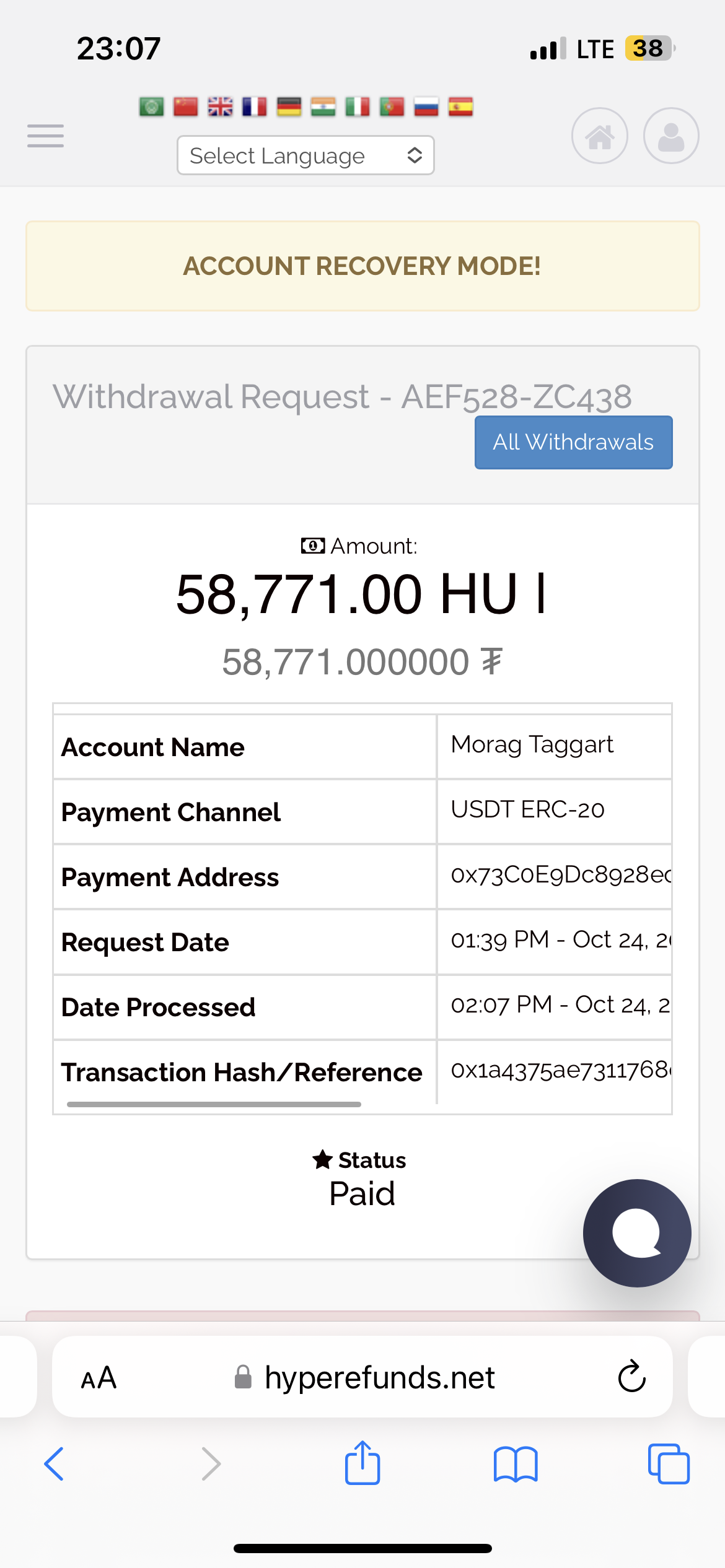Open Safari bookmarks
This screenshot has width=725, height=1568.
[x=516, y=1464]
